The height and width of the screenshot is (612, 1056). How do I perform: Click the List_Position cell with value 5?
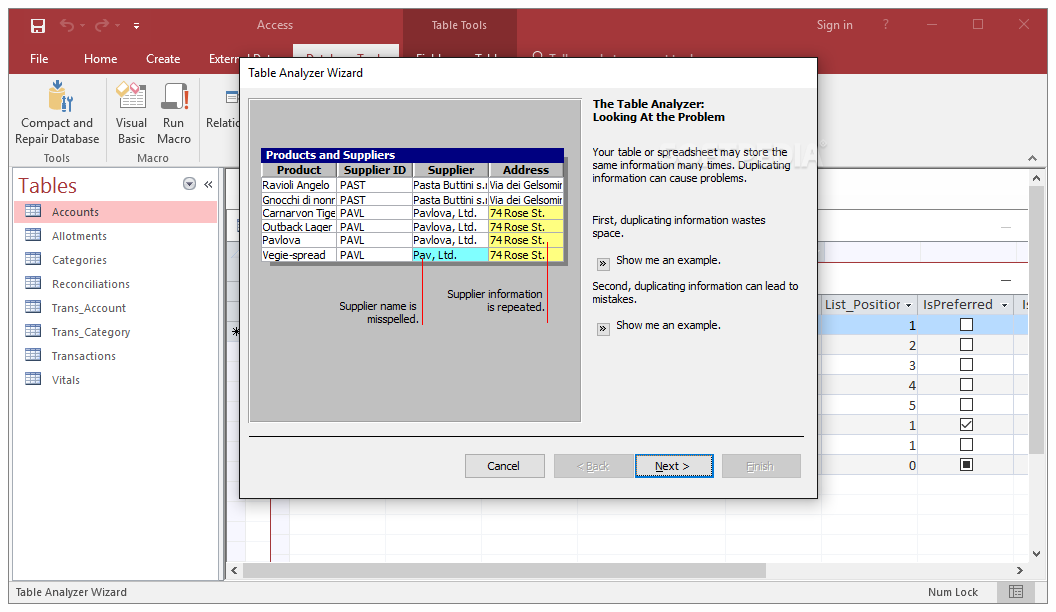point(869,405)
